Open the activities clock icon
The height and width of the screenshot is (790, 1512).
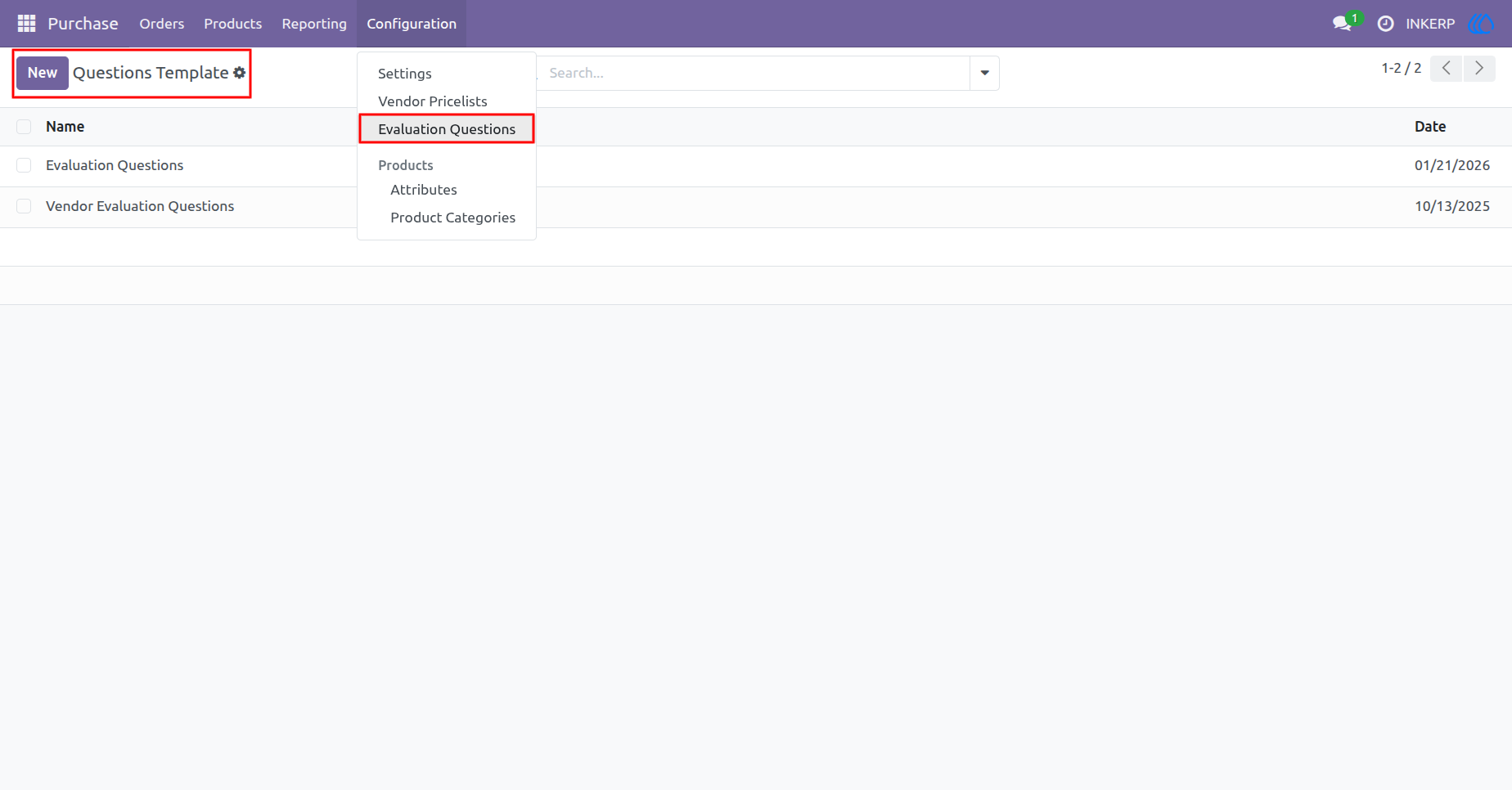click(x=1385, y=24)
